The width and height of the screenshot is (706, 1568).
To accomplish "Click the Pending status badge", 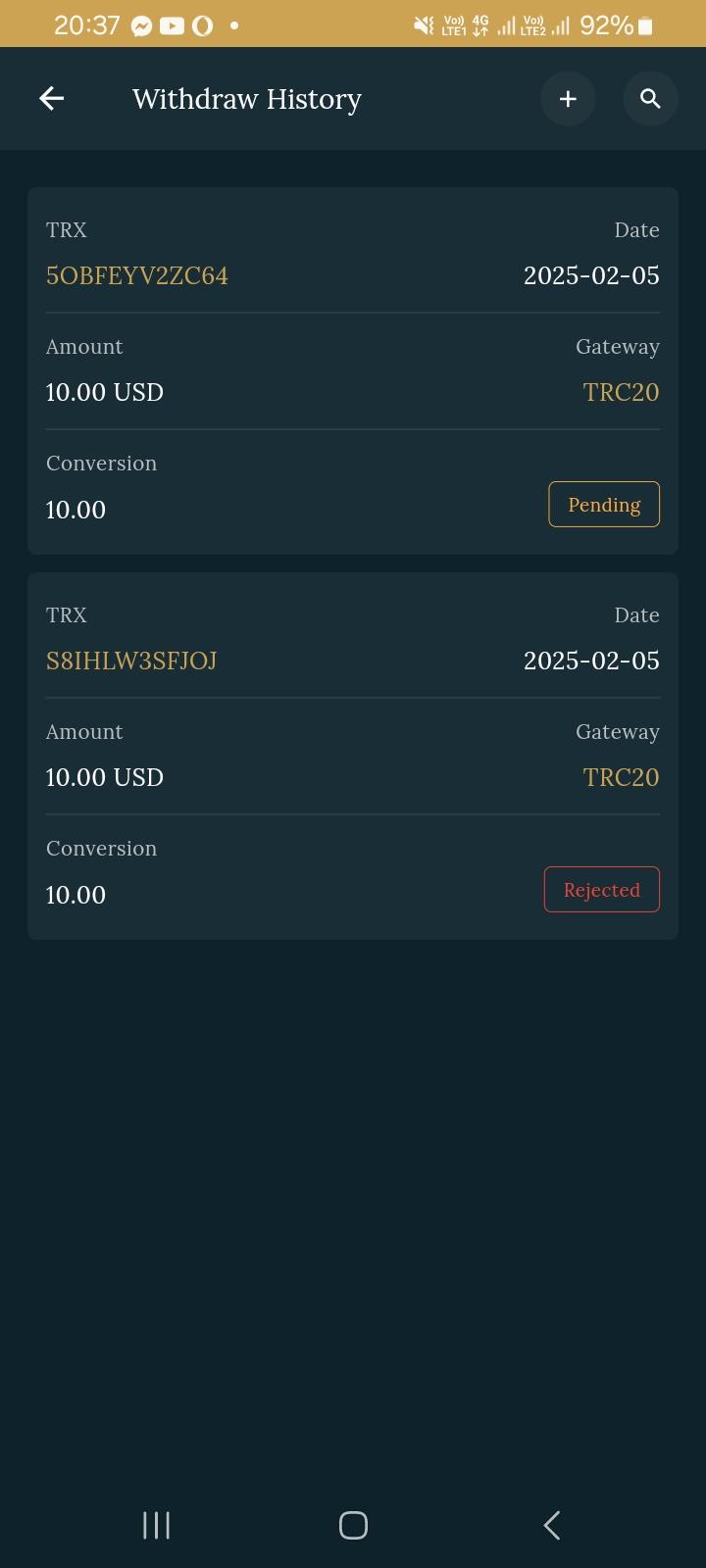I will pyautogui.click(x=603, y=505).
